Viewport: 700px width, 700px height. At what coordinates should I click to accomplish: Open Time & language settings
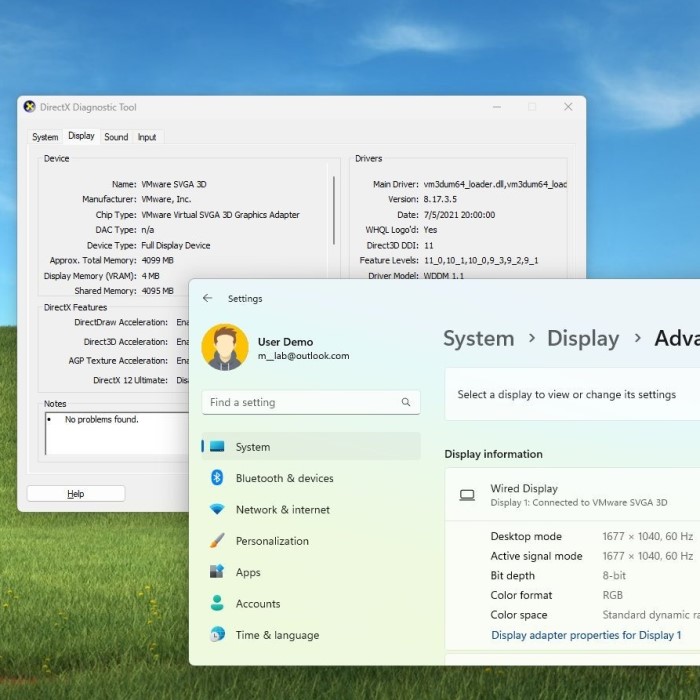click(x=311, y=635)
